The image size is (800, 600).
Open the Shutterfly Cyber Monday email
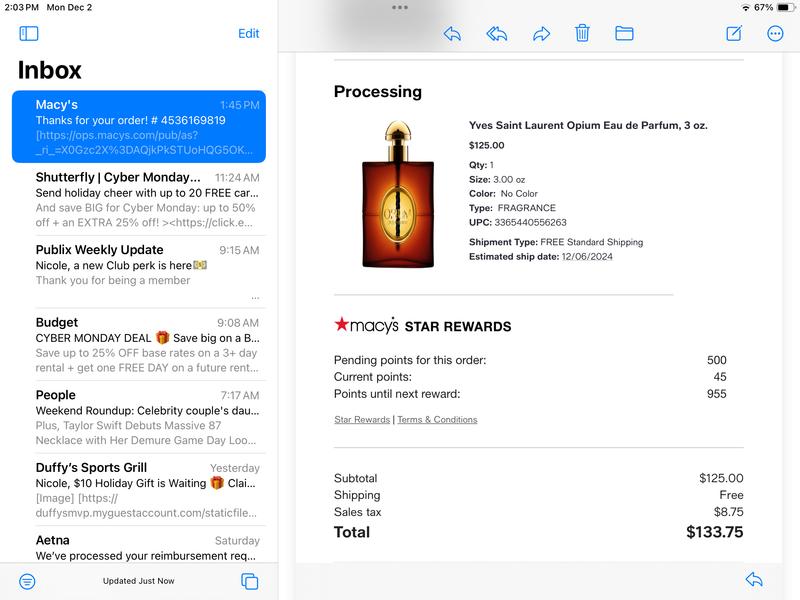(x=139, y=199)
